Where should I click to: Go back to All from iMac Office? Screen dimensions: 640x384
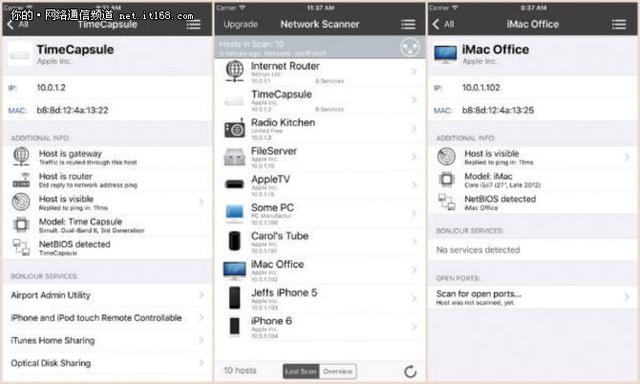(x=443, y=24)
